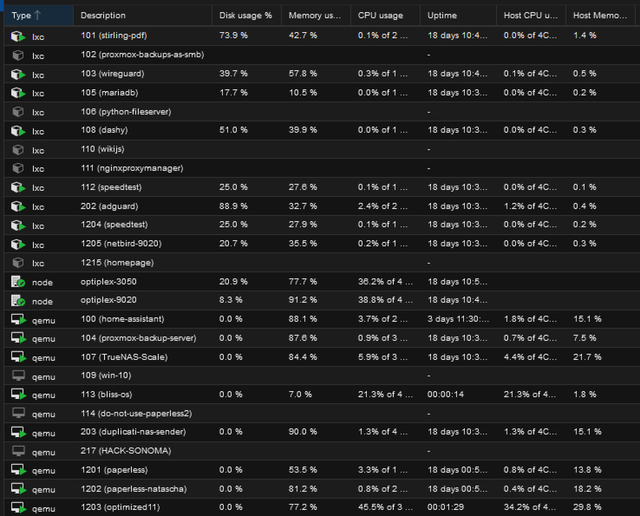
Task: Click the stopped container icon for 111 nginxproxymanager
Action: point(18,168)
